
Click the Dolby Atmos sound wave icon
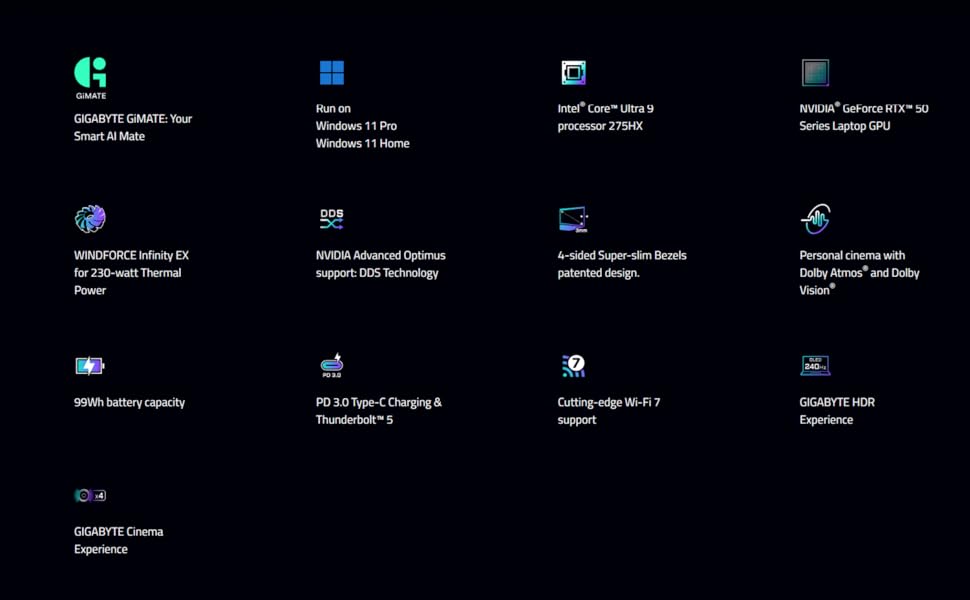coord(815,219)
